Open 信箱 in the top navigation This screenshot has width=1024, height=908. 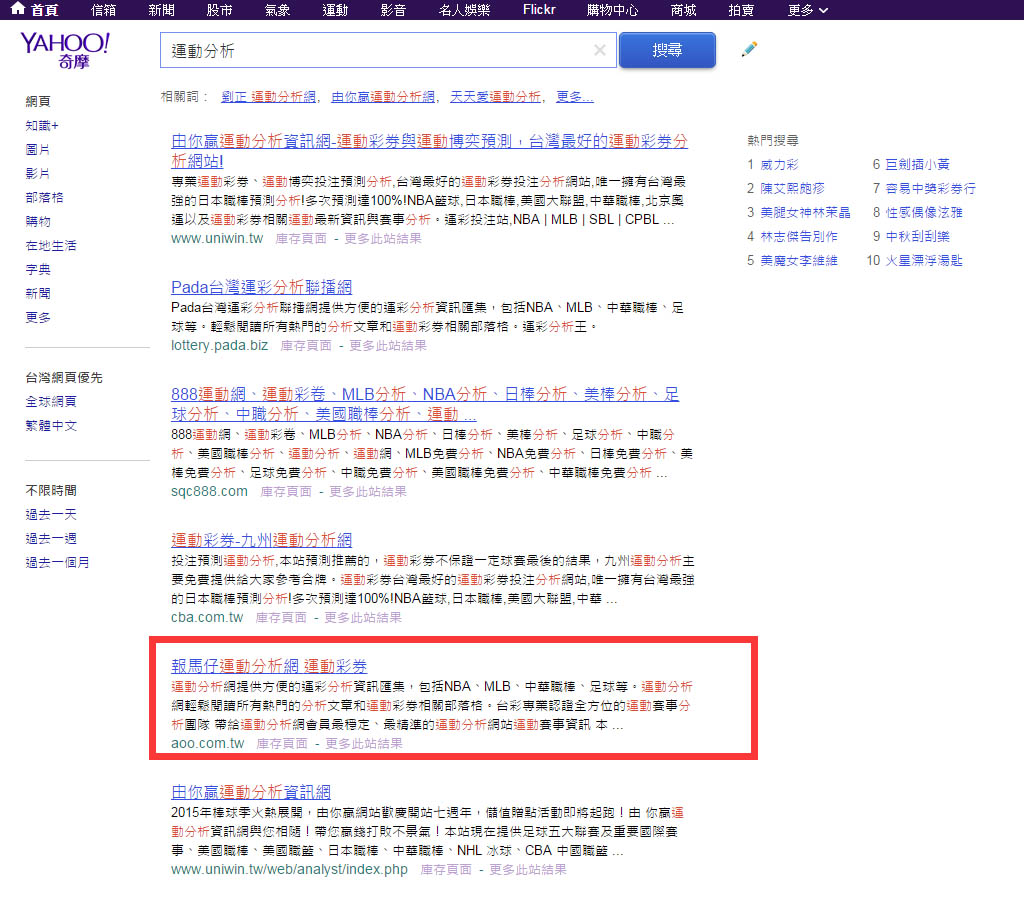103,10
